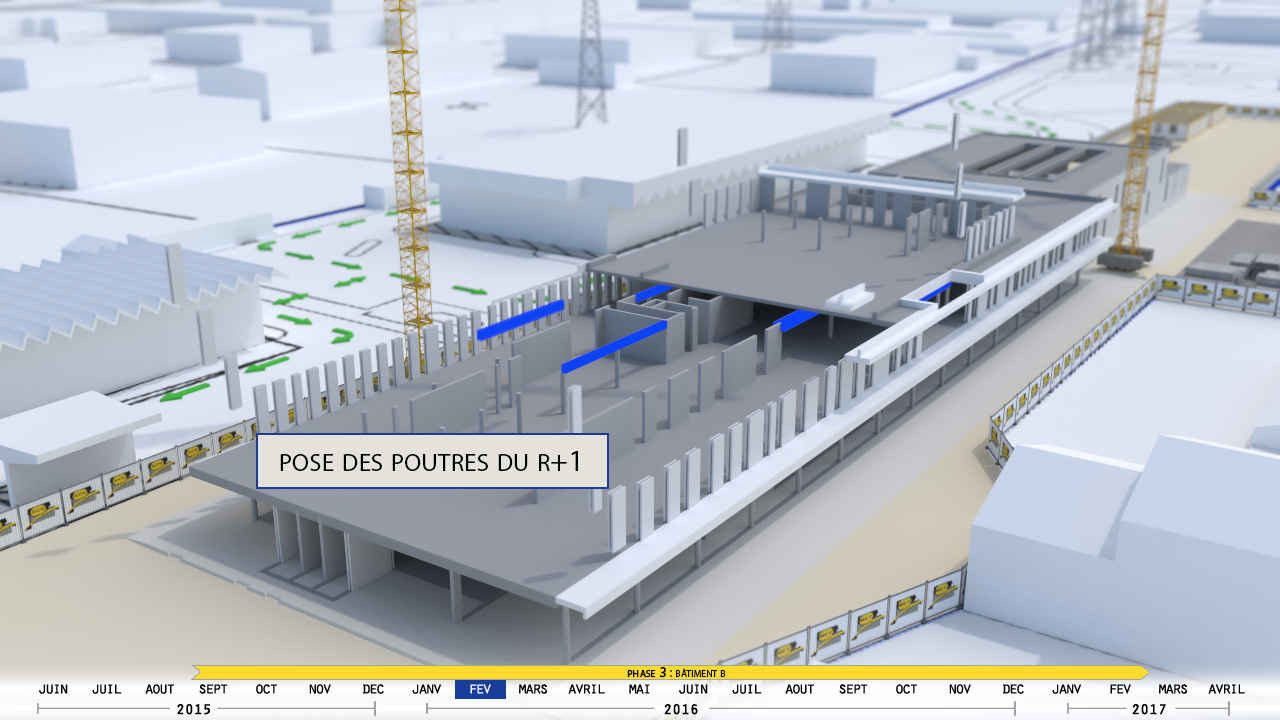
Task: Select MARS 2016 on the timeline
Action: [x=533, y=689]
